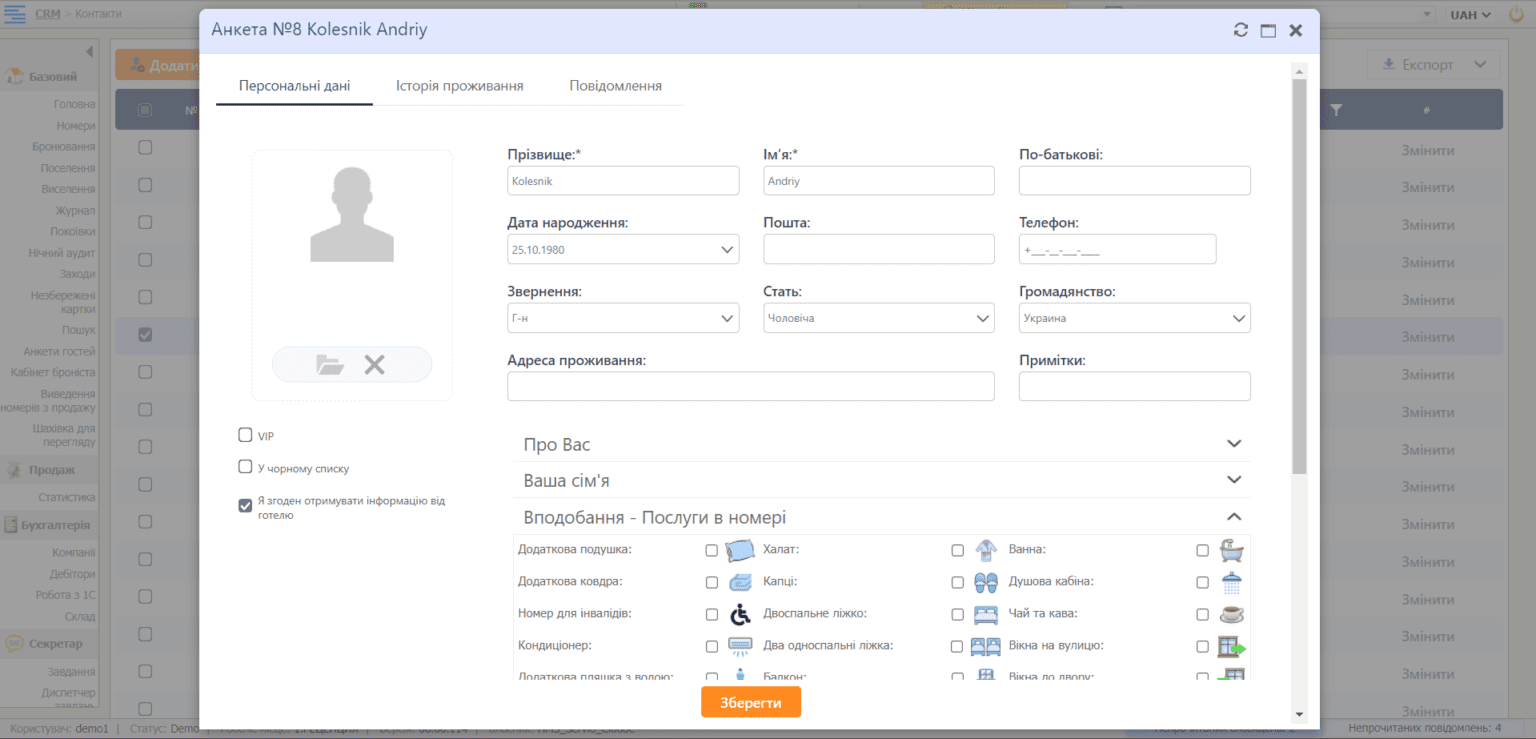1536x739 pixels.
Task: Click the extra pillow icon
Action: pyautogui.click(x=739, y=550)
